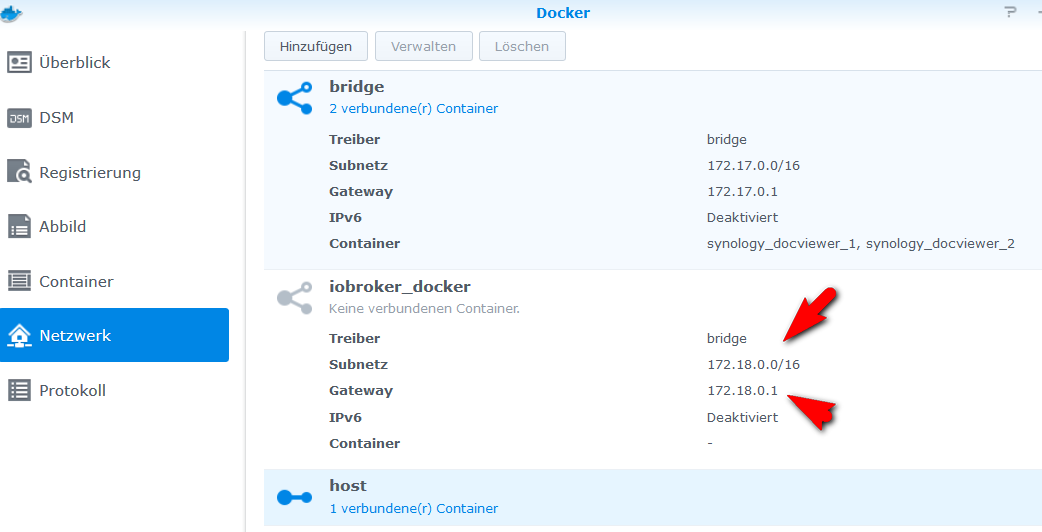Open the Netzwerk sidebar tab

coord(114,336)
